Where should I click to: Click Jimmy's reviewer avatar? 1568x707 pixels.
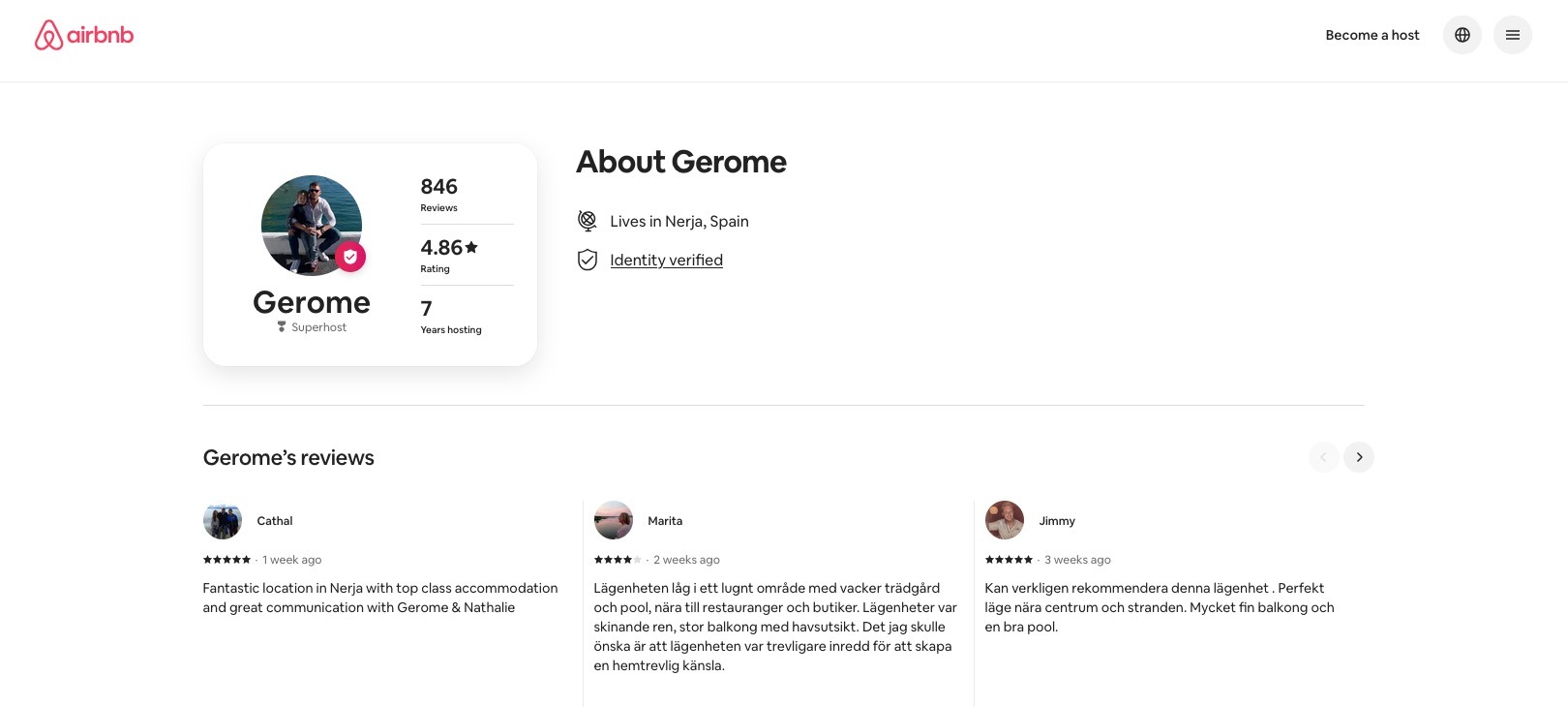(1005, 521)
